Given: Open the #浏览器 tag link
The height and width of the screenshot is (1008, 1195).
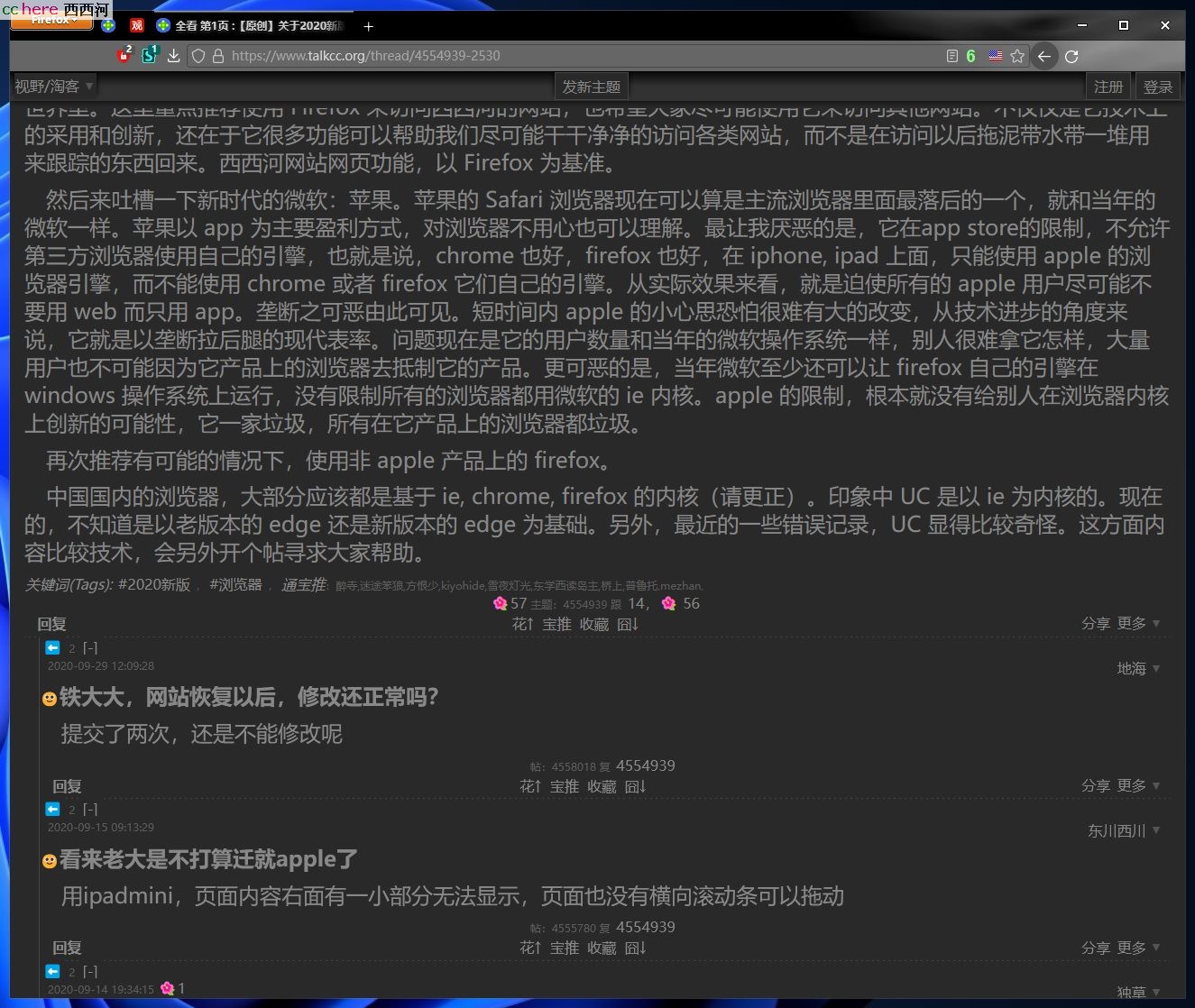Looking at the screenshot, I should [235, 584].
